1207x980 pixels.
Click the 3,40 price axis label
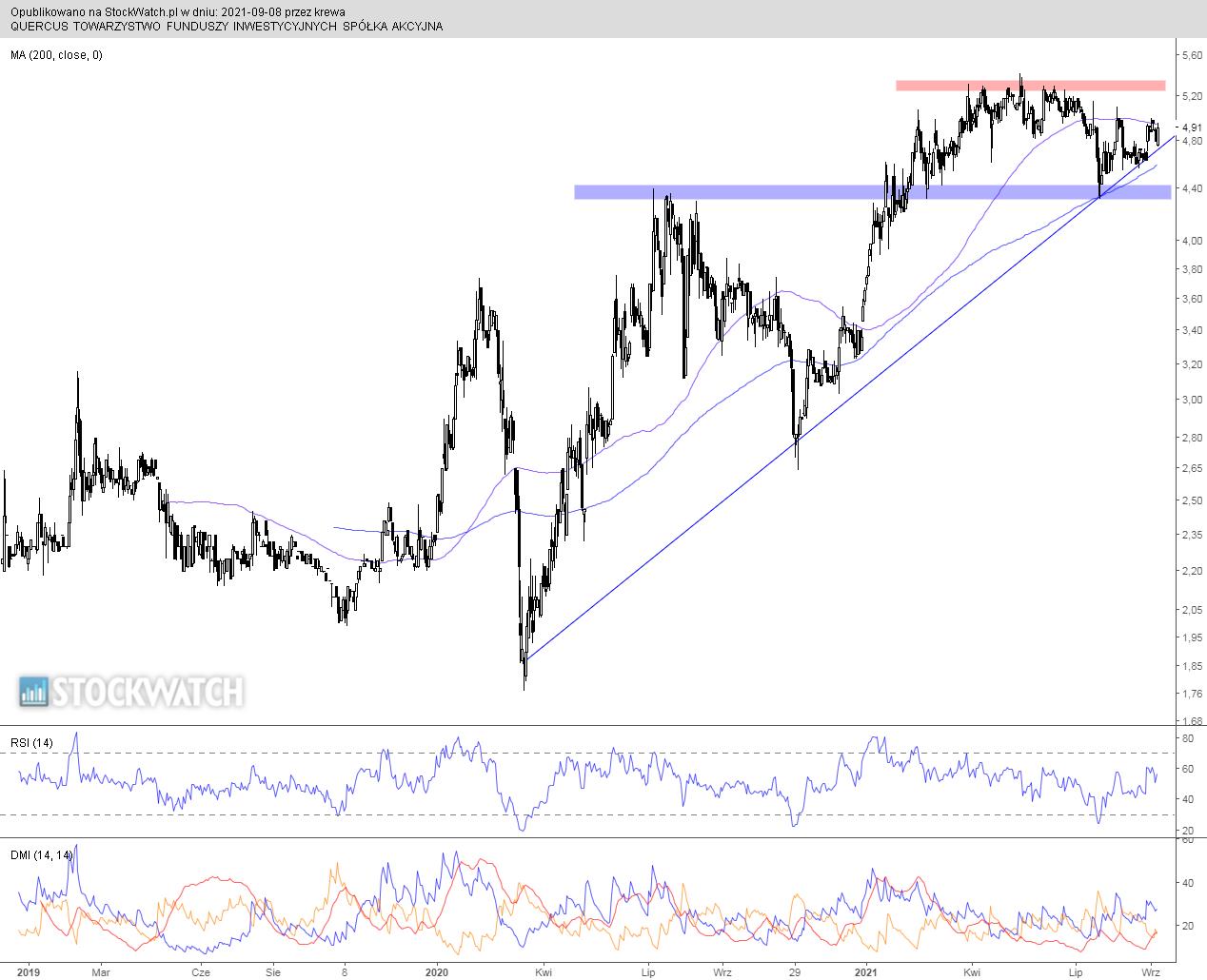pos(1190,330)
